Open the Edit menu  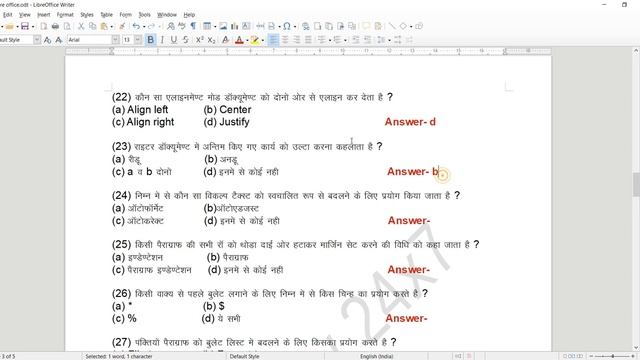coord(7,15)
